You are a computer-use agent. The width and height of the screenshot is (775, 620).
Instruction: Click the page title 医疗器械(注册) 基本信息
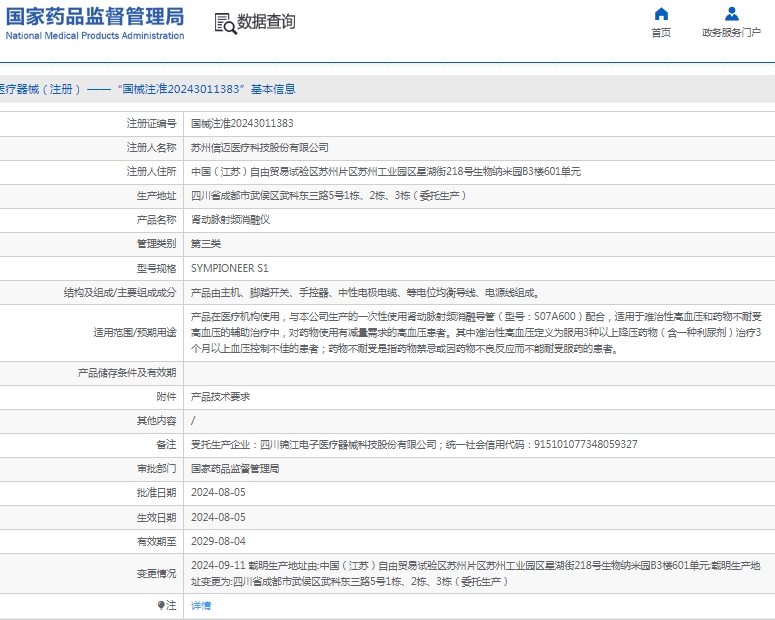click(x=147, y=89)
